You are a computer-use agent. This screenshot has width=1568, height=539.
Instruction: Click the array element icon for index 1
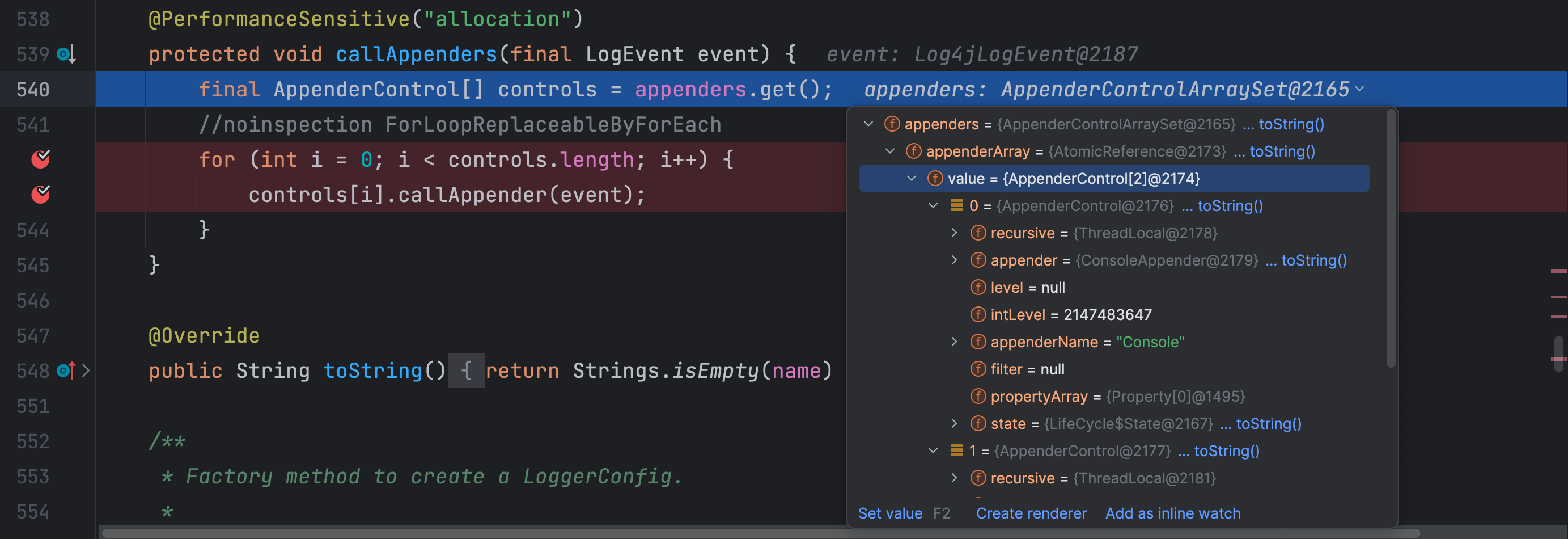tap(956, 450)
